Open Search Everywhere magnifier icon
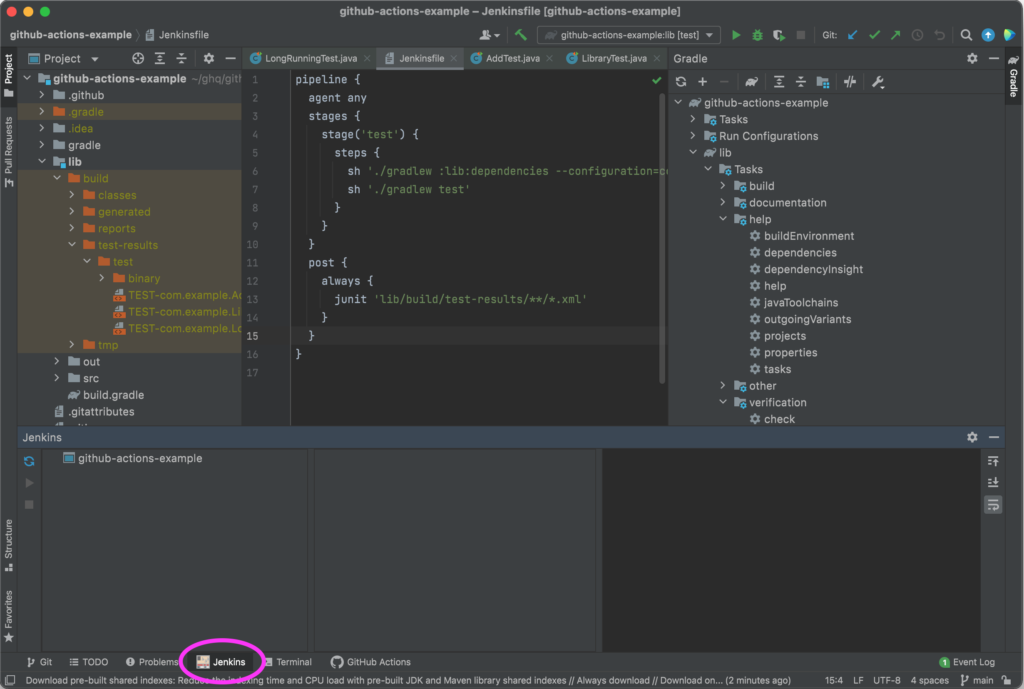 [x=966, y=35]
